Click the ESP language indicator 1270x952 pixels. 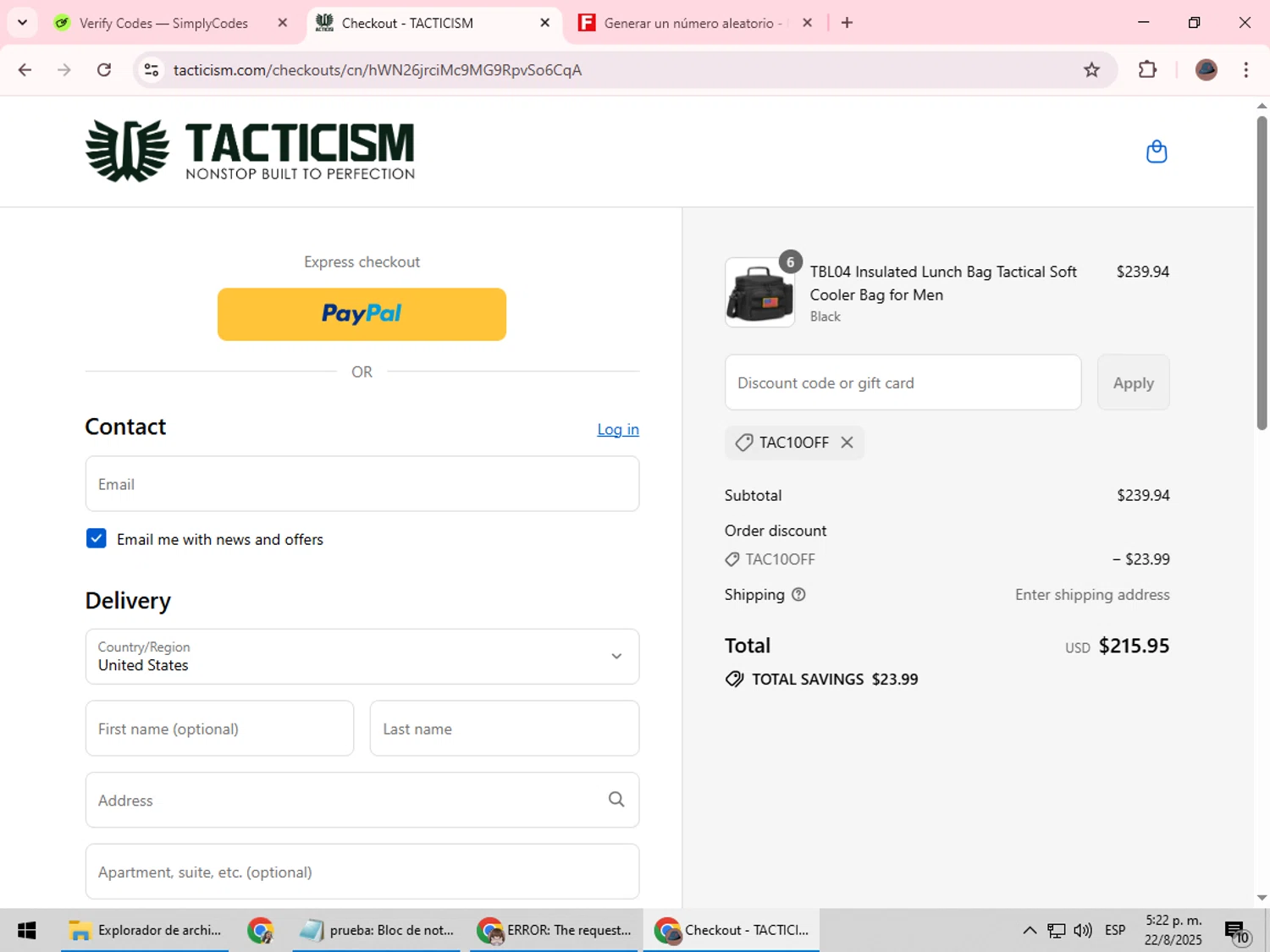click(x=1115, y=930)
